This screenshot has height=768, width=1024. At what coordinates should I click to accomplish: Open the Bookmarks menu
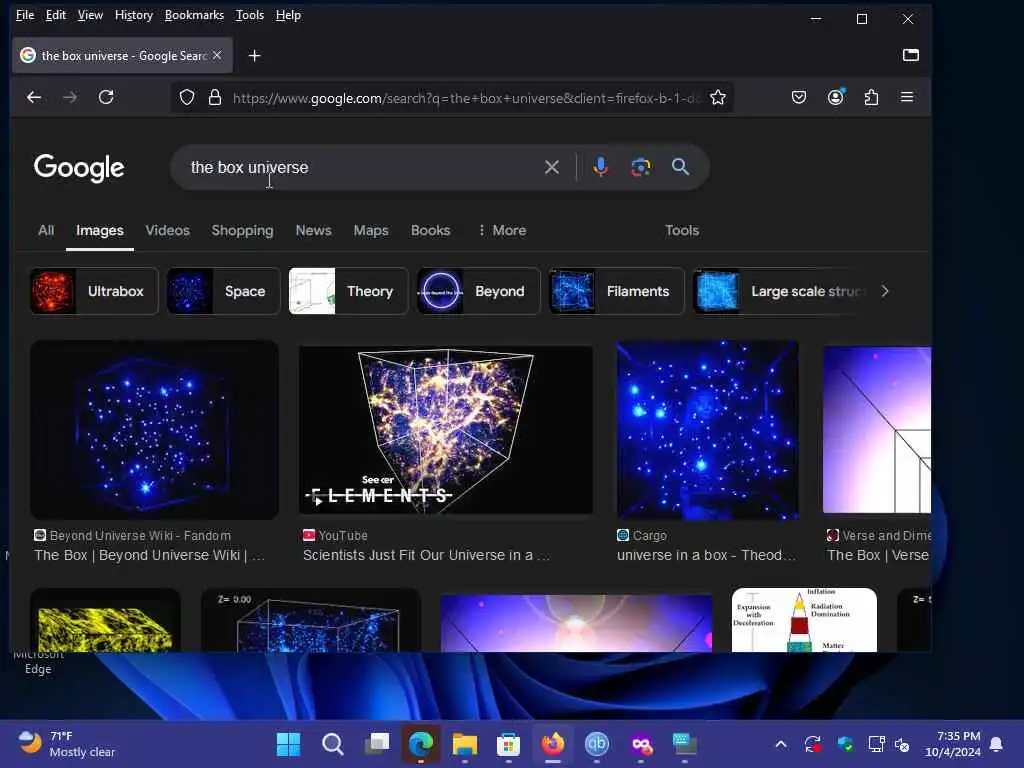(x=194, y=15)
